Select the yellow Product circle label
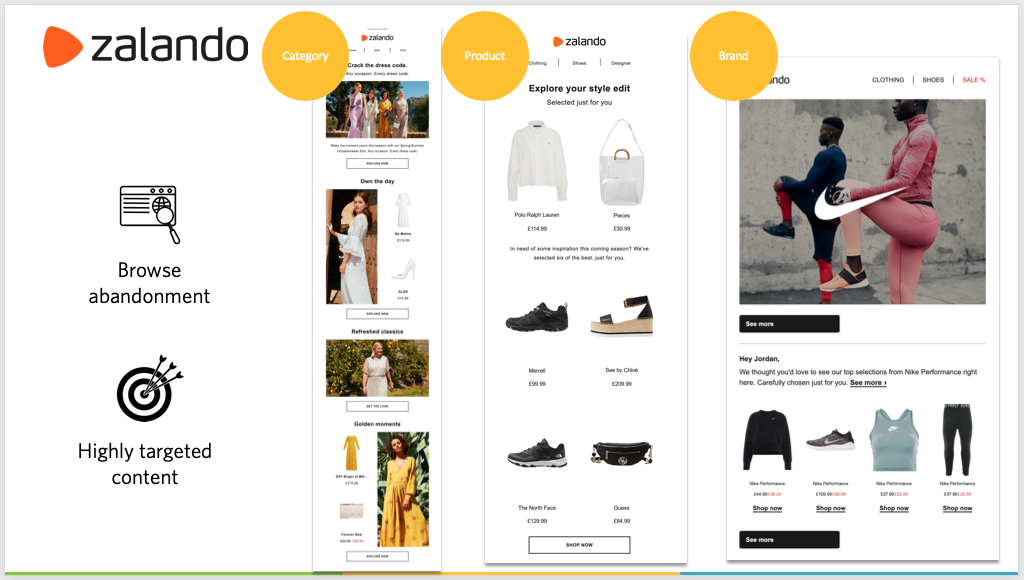The image size is (1024, 580). 485,56
